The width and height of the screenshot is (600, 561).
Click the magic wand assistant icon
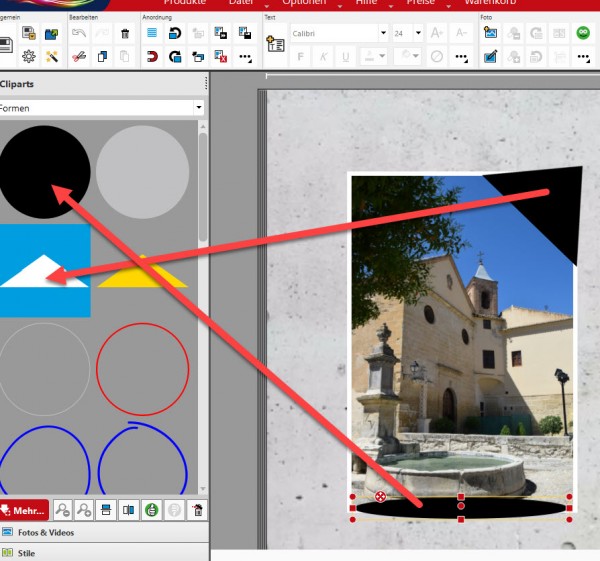[51, 57]
